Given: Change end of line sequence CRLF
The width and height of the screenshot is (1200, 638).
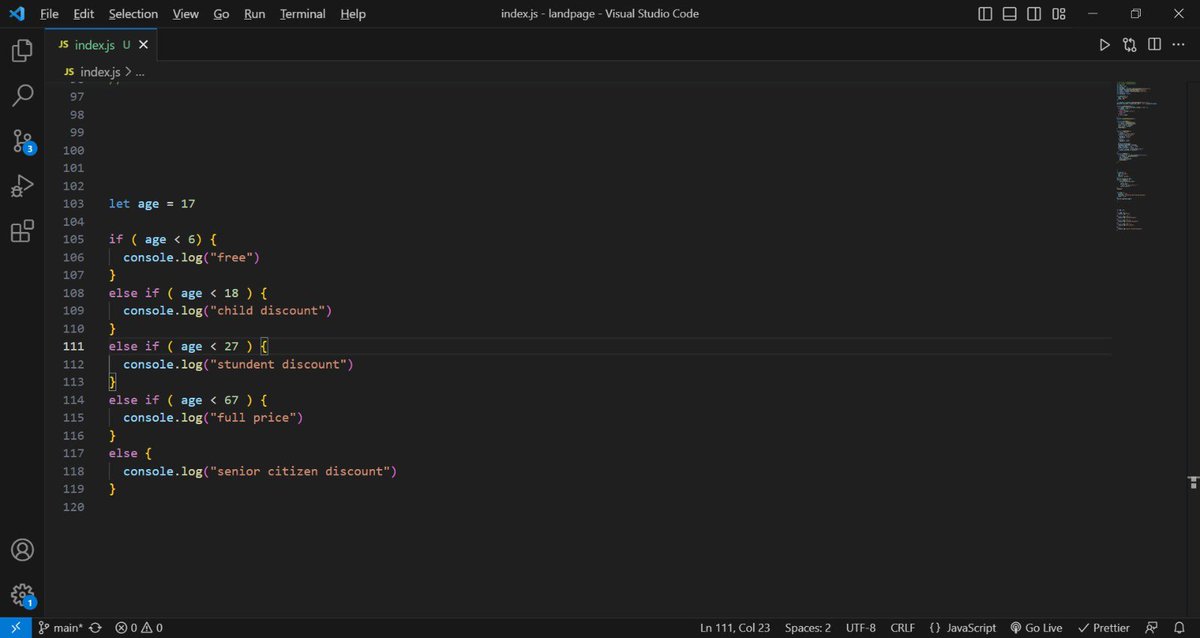Looking at the screenshot, I should point(902,628).
